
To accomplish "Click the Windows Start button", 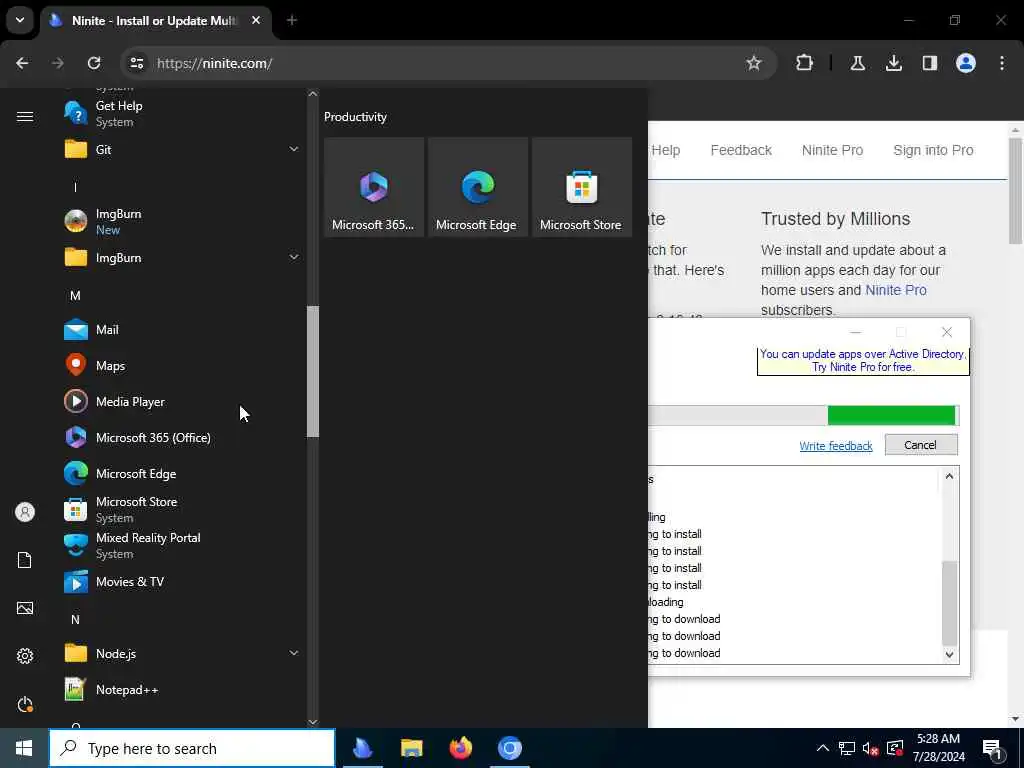I will point(24,748).
